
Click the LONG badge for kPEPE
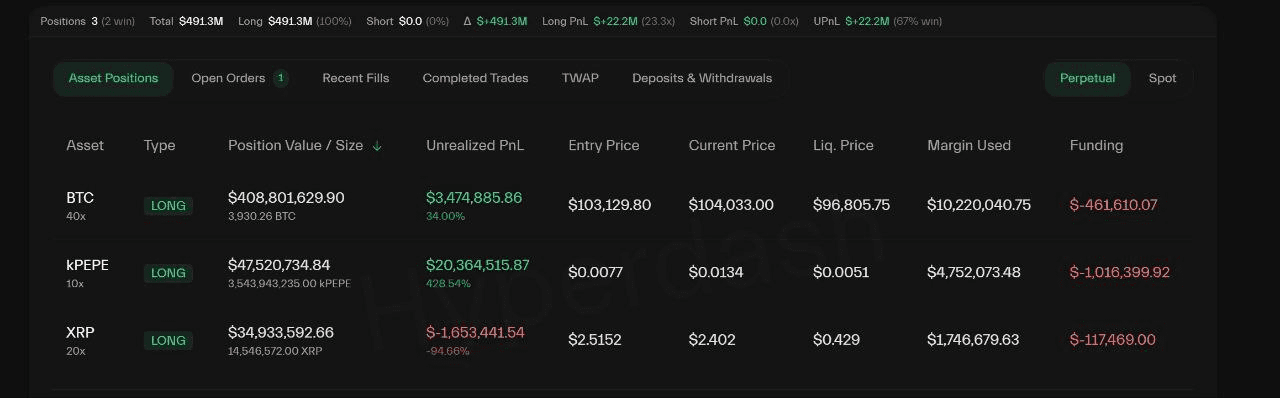pos(168,273)
